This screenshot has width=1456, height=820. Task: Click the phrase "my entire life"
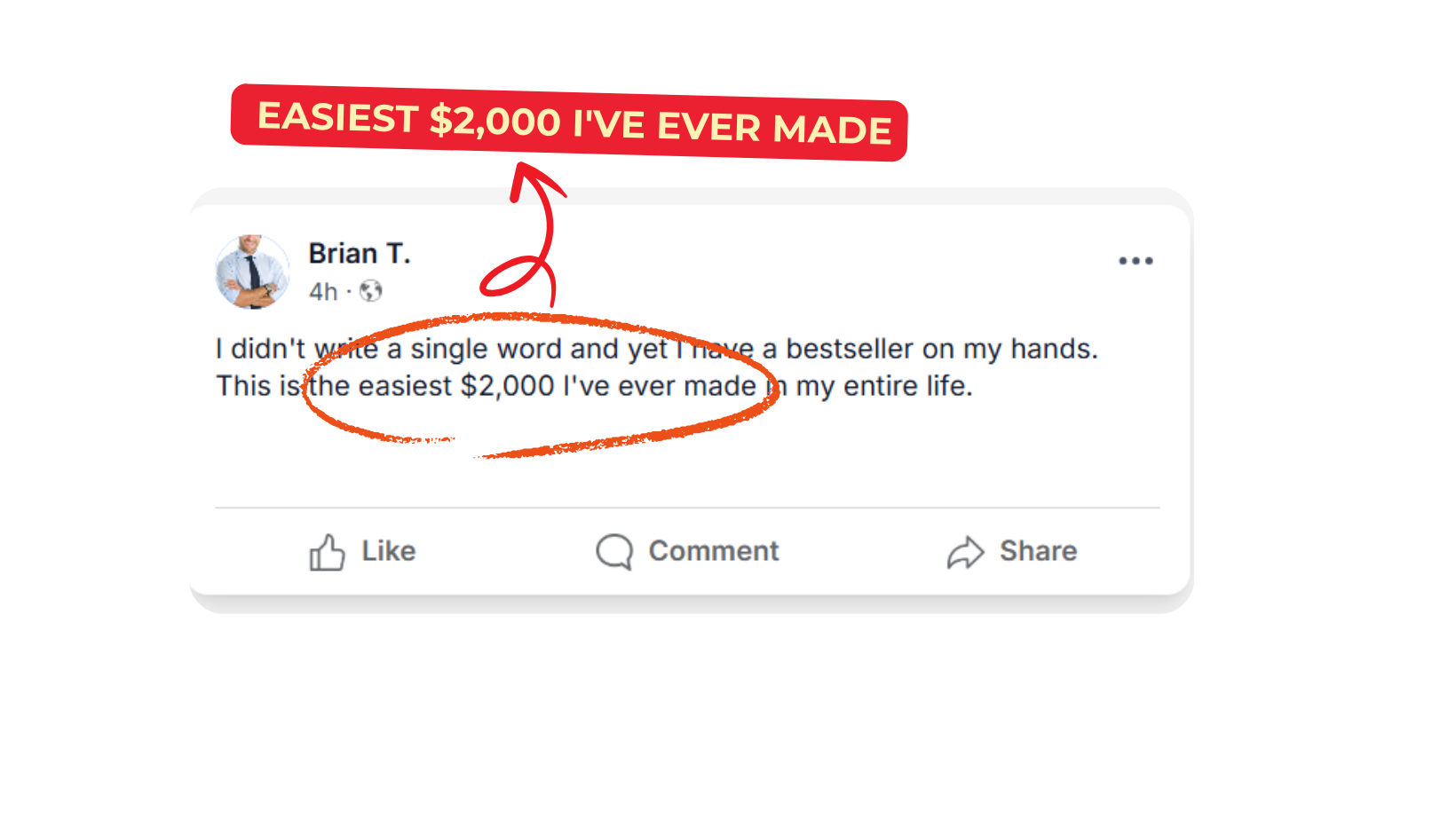[883, 386]
